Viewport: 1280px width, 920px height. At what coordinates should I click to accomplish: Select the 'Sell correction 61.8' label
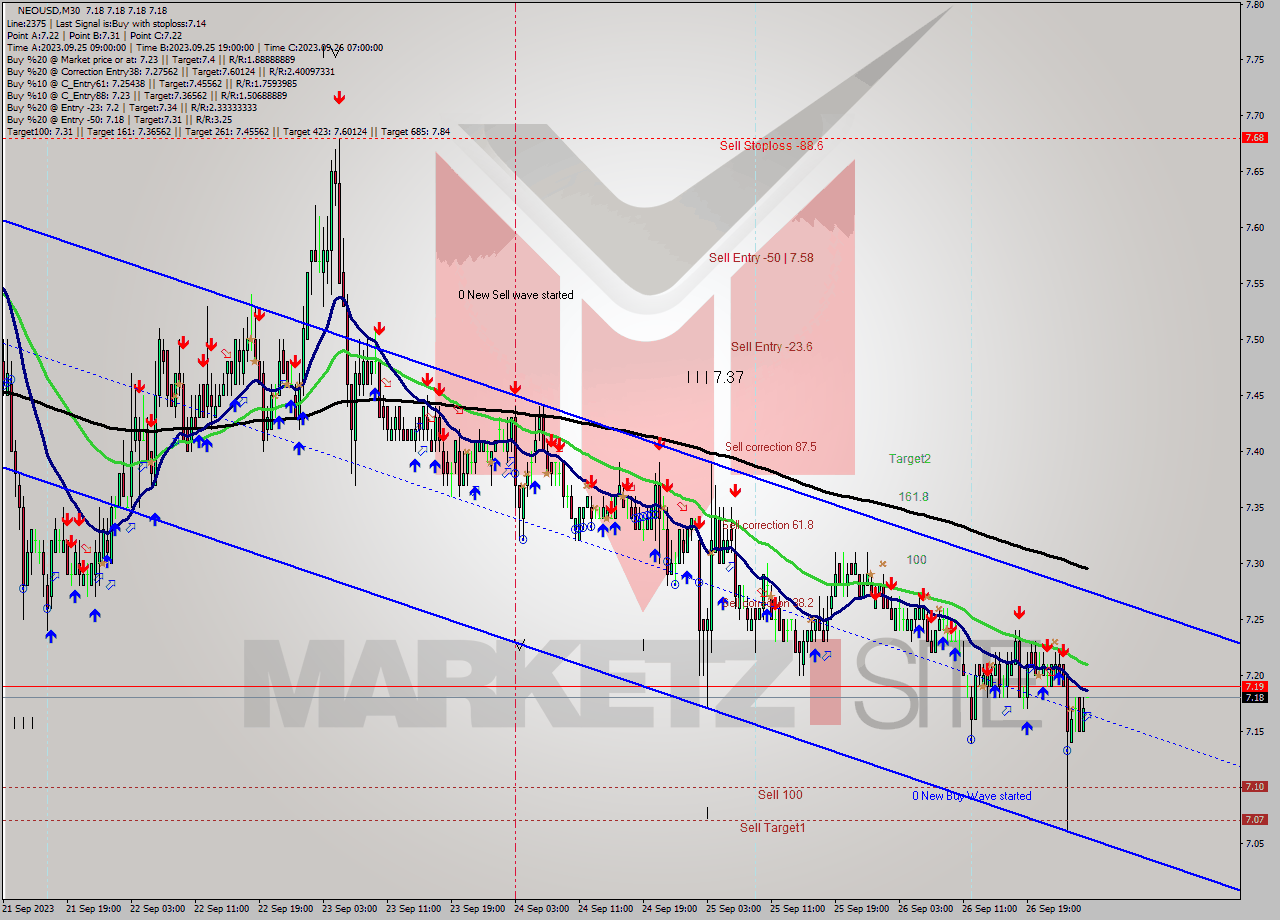[768, 525]
